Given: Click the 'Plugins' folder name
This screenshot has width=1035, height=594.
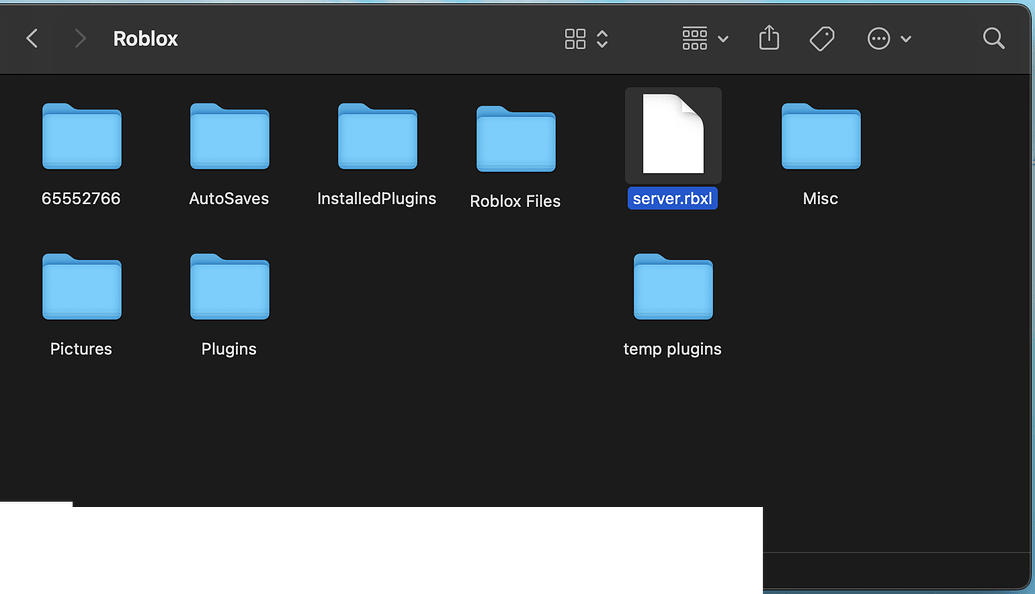Looking at the screenshot, I should pos(229,349).
